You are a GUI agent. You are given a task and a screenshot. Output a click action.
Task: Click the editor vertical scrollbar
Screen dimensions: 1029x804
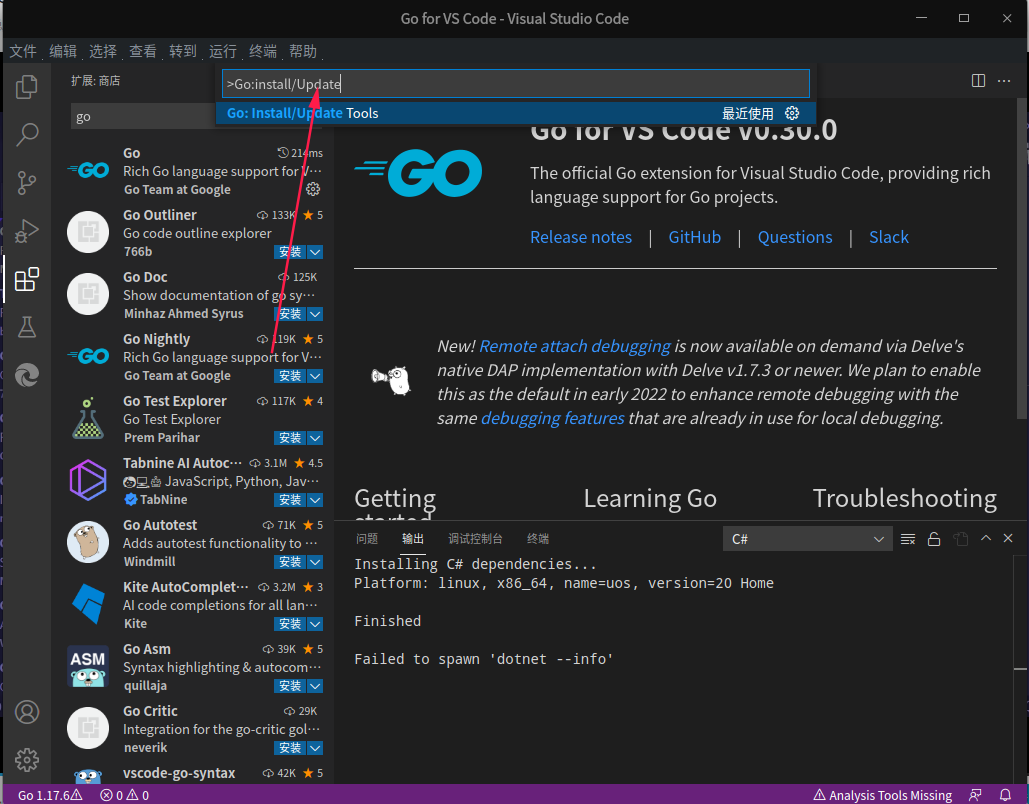pyautogui.click(x=1022, y=259)
